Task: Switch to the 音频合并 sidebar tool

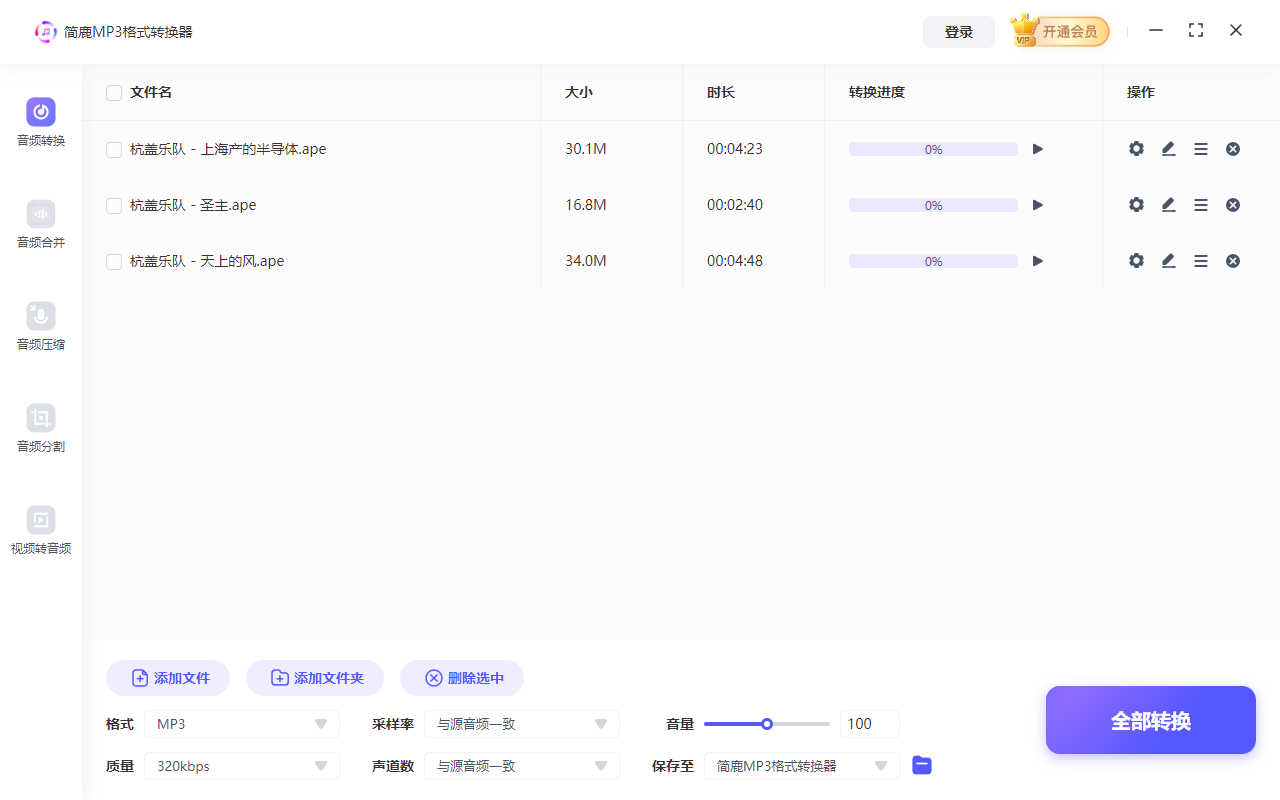Action: [40, 224]
